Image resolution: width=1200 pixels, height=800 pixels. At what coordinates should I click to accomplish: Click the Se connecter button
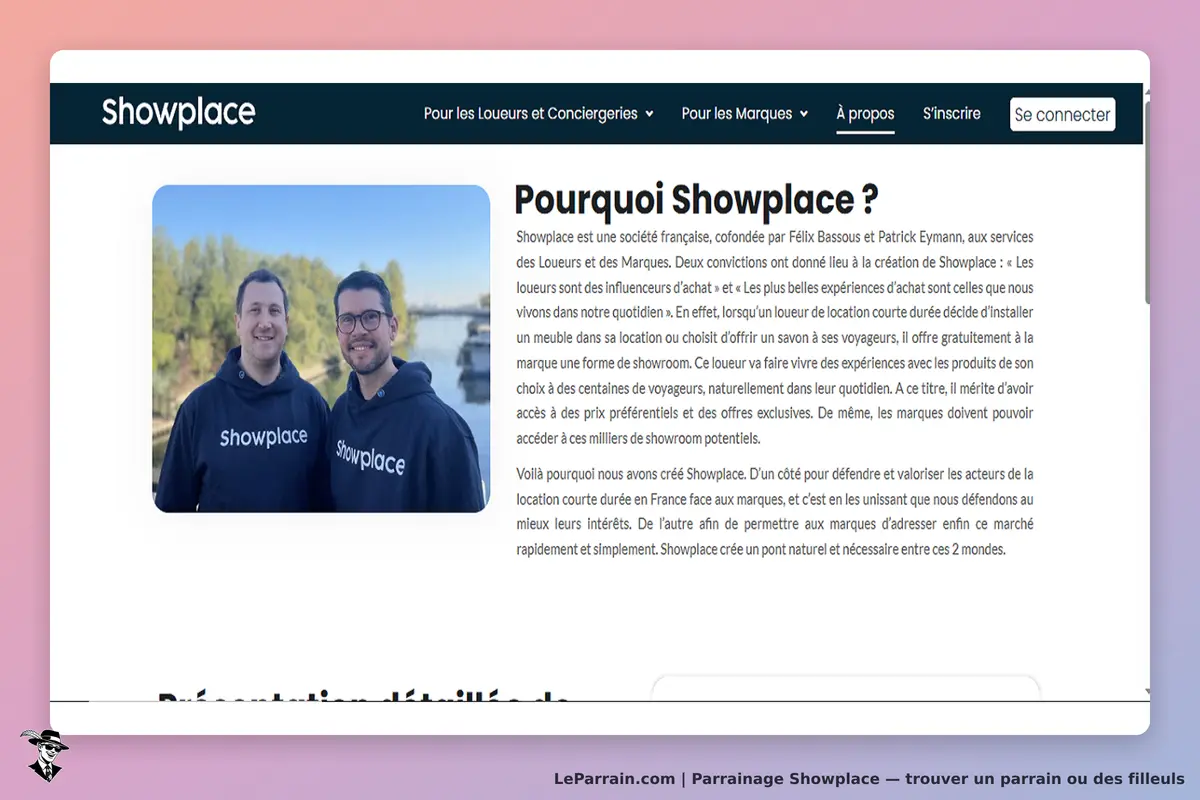pyautogui.click(x=1062, y=115)
